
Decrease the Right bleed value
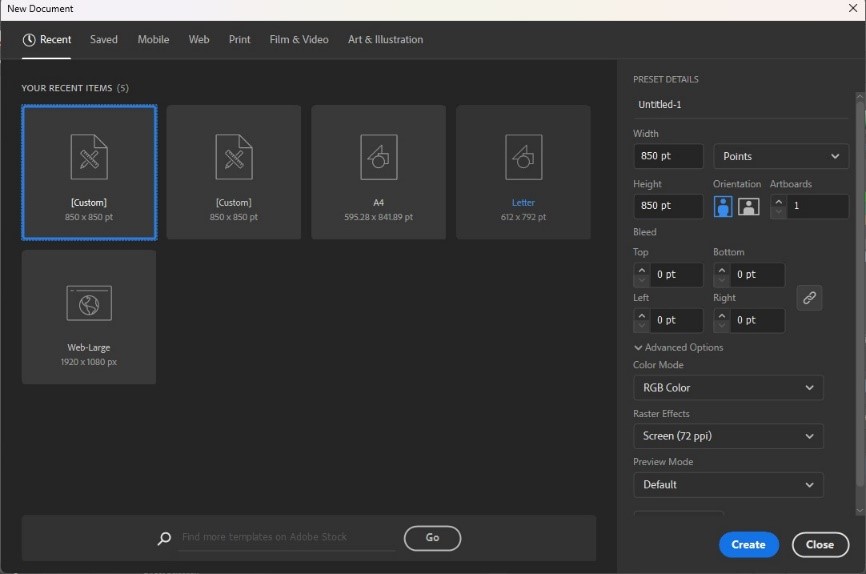pyautogui.click(x=721, y=327)
